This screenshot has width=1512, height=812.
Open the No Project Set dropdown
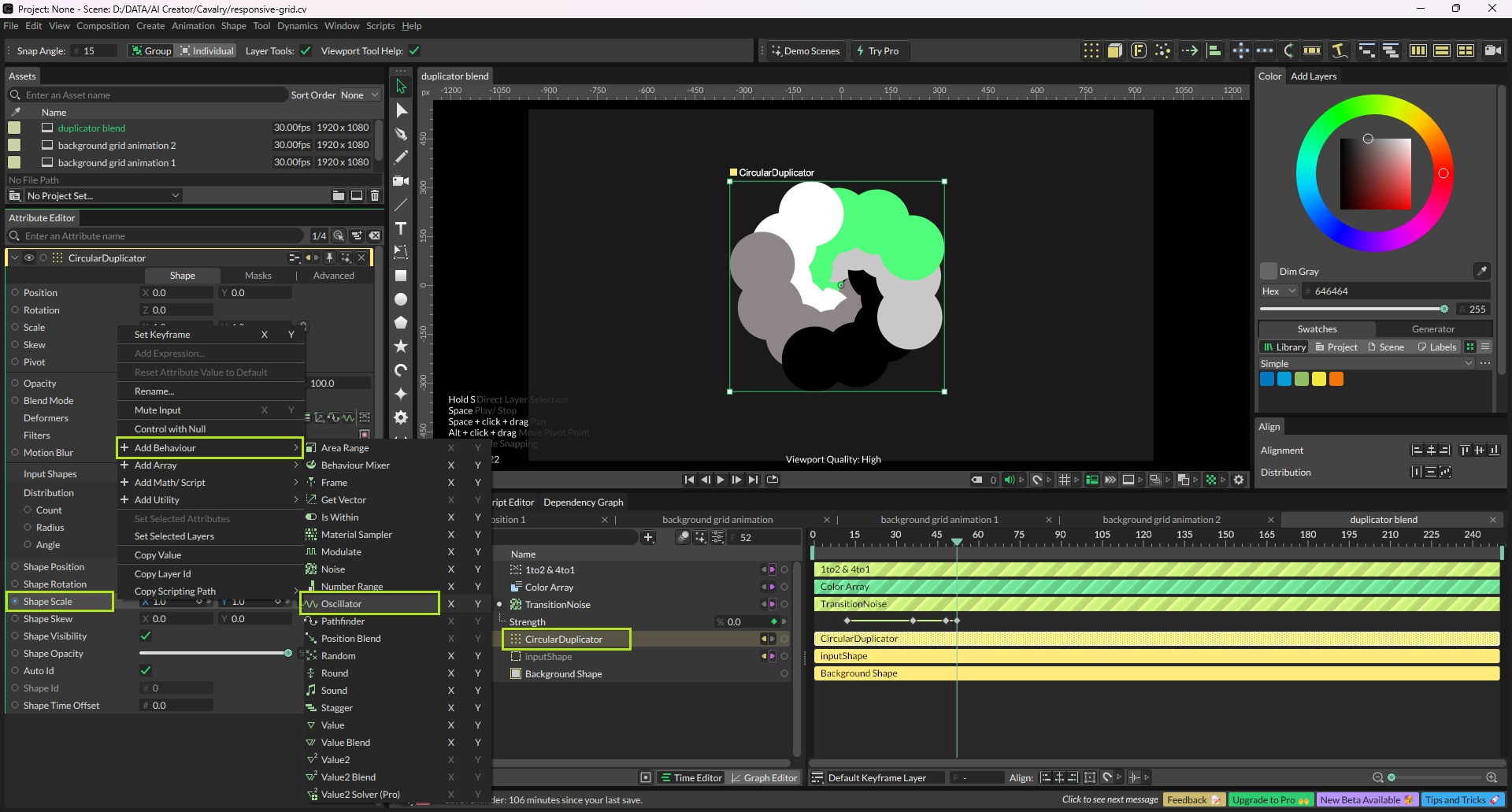coord(102,195)
